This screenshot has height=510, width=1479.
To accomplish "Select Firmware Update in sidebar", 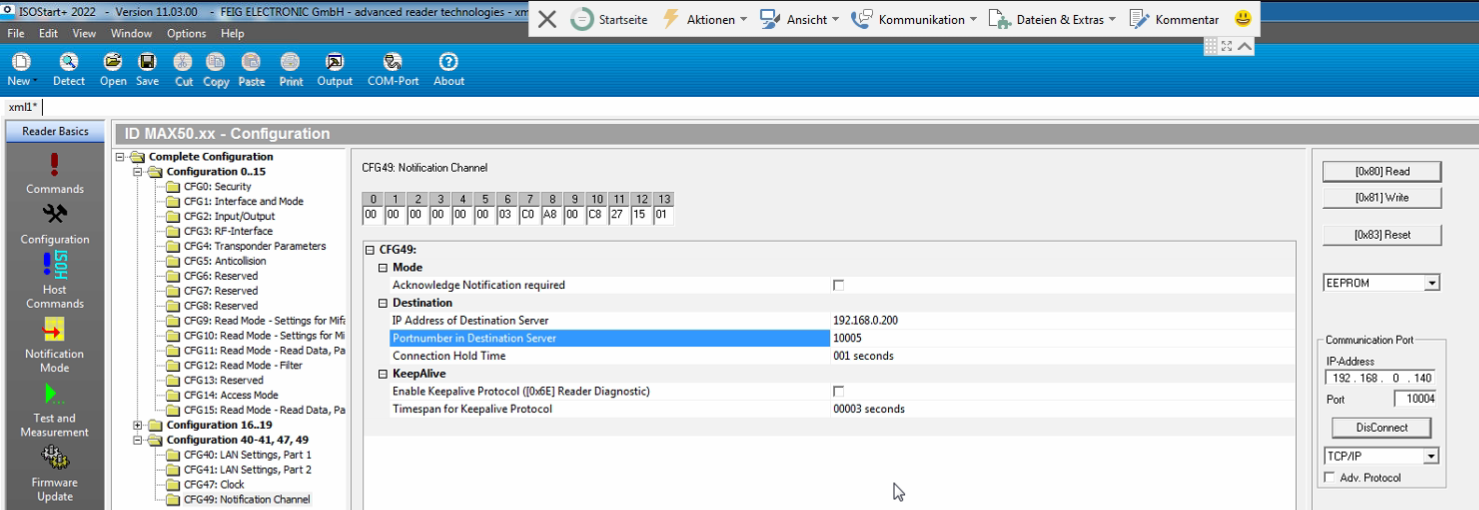I will [x=55, y=475].
